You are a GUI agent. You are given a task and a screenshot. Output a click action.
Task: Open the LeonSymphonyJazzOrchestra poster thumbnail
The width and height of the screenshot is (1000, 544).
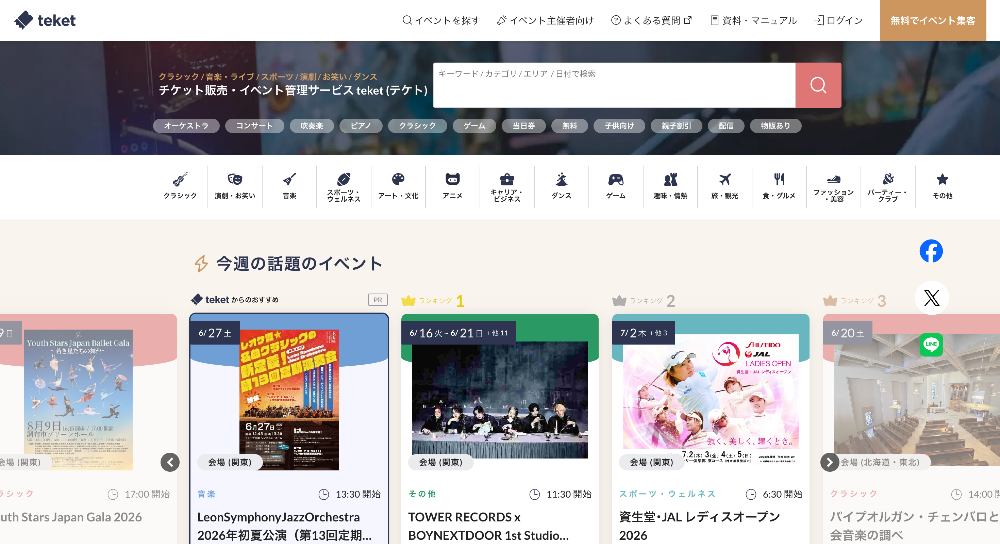point(289,400)
